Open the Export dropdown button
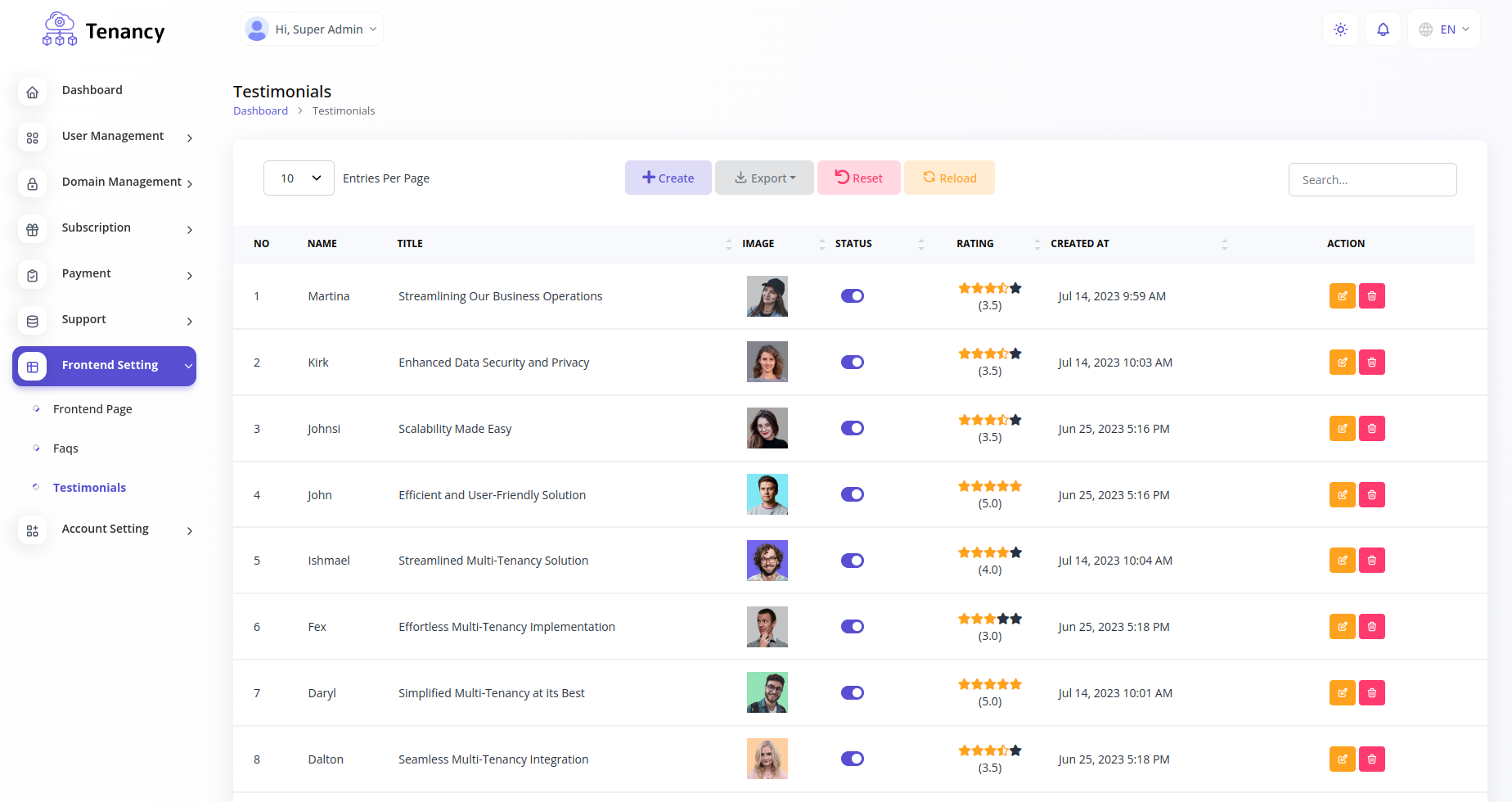The width and height of the screenshot is (1512, 802). (x=764, y=178)
